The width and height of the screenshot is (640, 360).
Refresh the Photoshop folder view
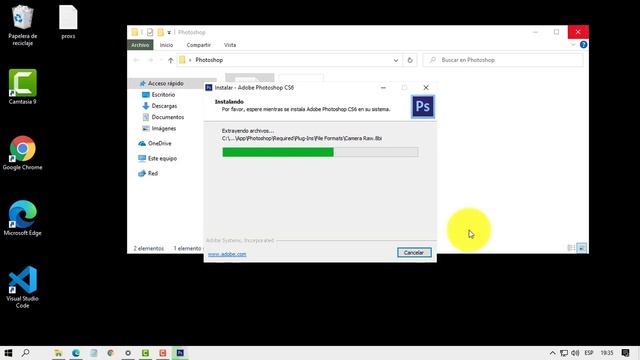tap(410, 60)
